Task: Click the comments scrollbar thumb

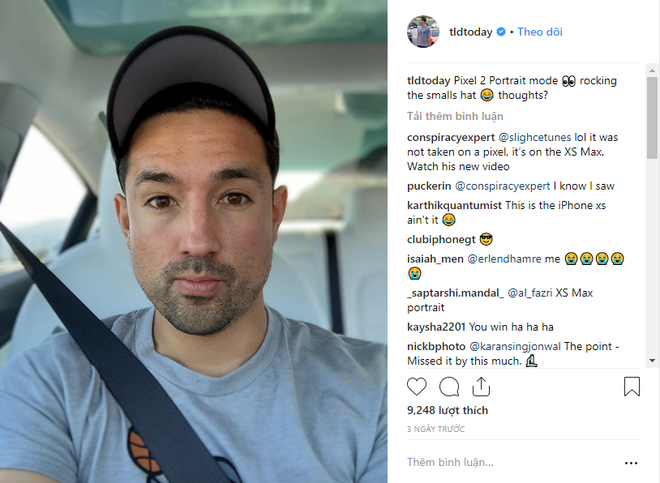Action: tap(652, 117)
